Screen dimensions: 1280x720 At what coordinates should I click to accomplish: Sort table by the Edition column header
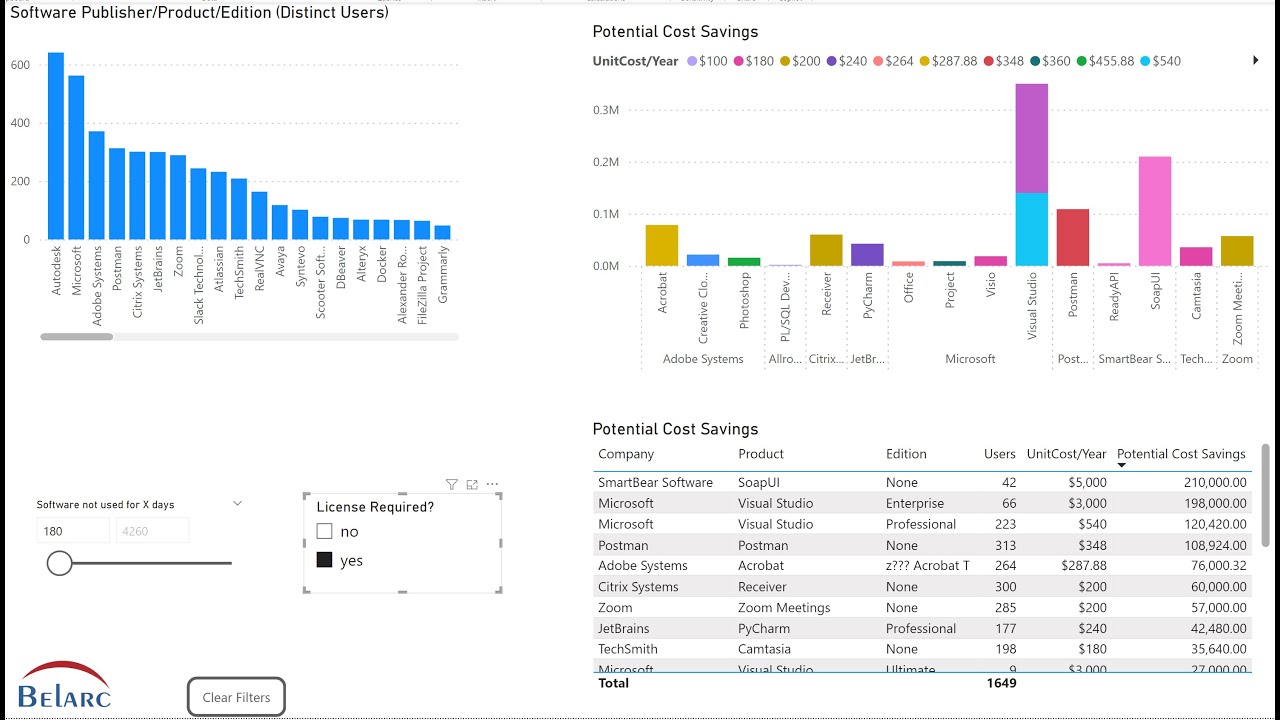[x=906, y=454]
